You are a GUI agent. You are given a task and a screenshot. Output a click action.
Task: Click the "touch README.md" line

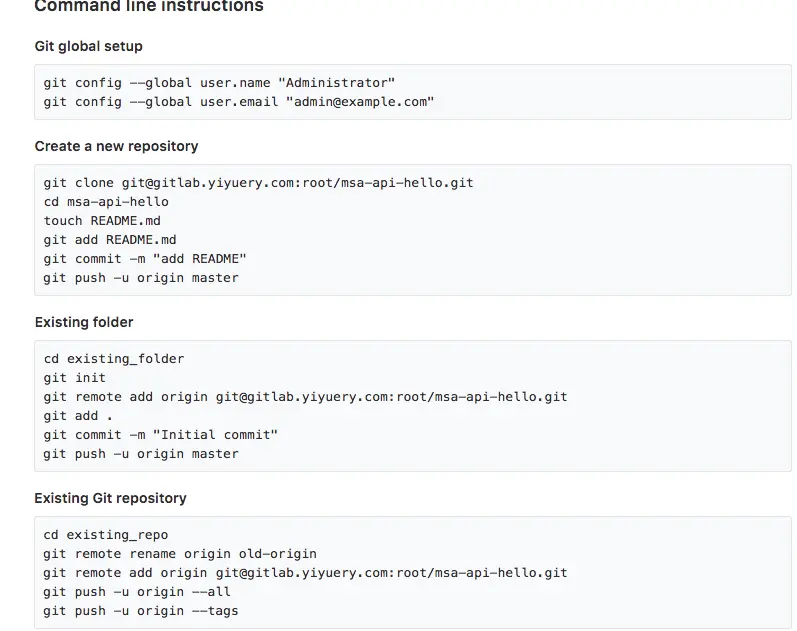pos(102,220)
